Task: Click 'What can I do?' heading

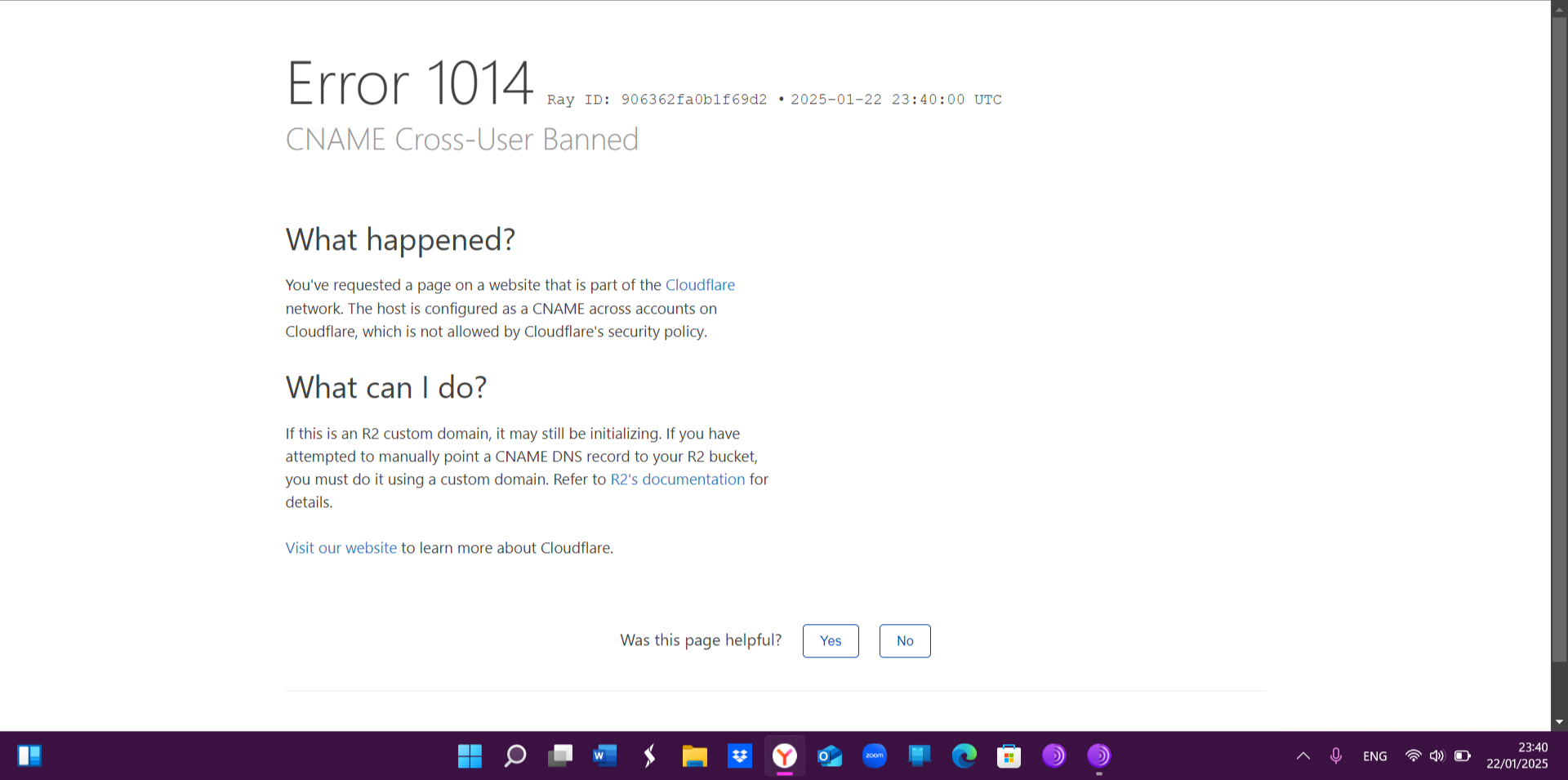Action: click(x=386, y=387)
